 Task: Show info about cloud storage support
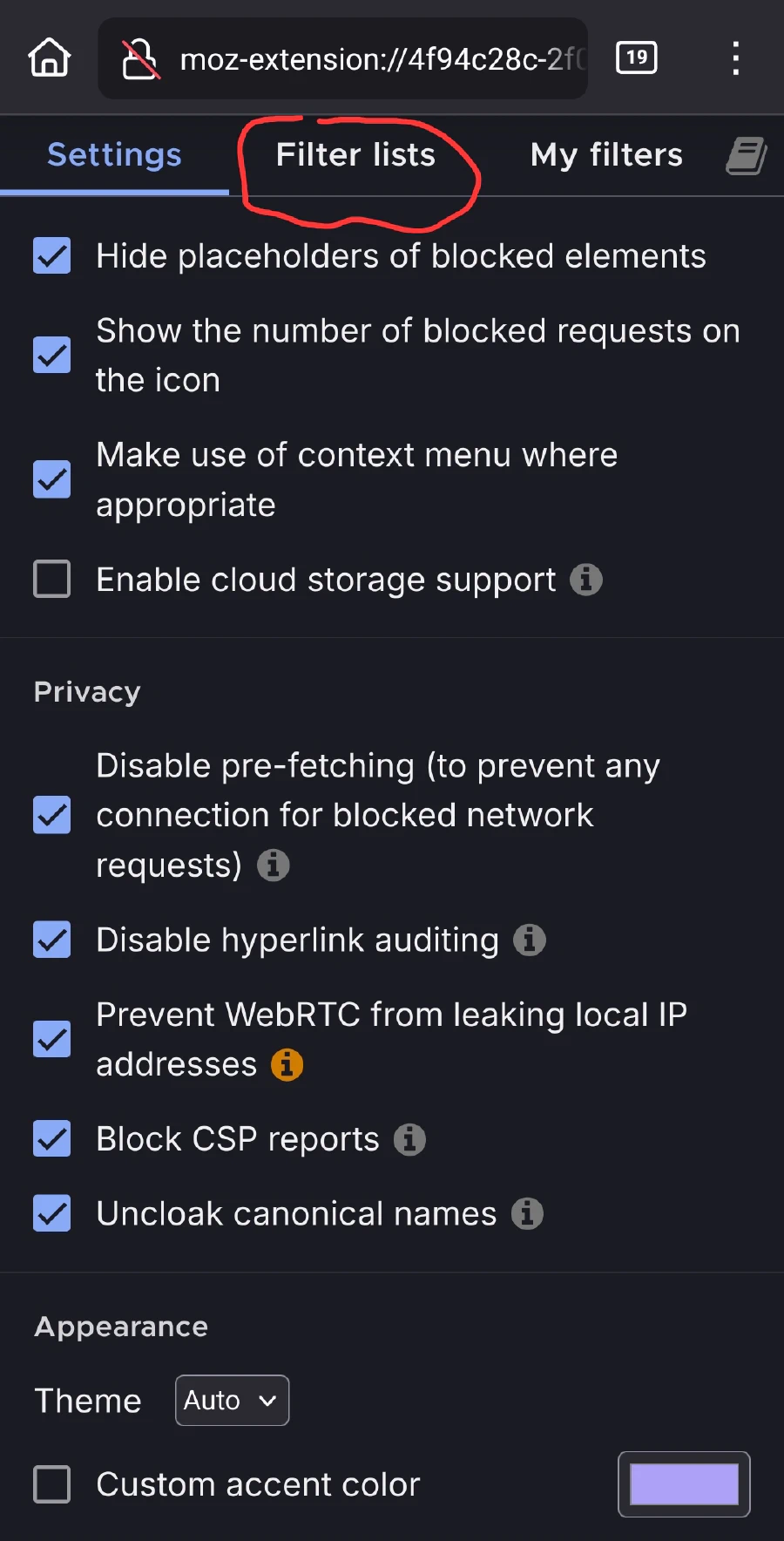tap(586, 579)
